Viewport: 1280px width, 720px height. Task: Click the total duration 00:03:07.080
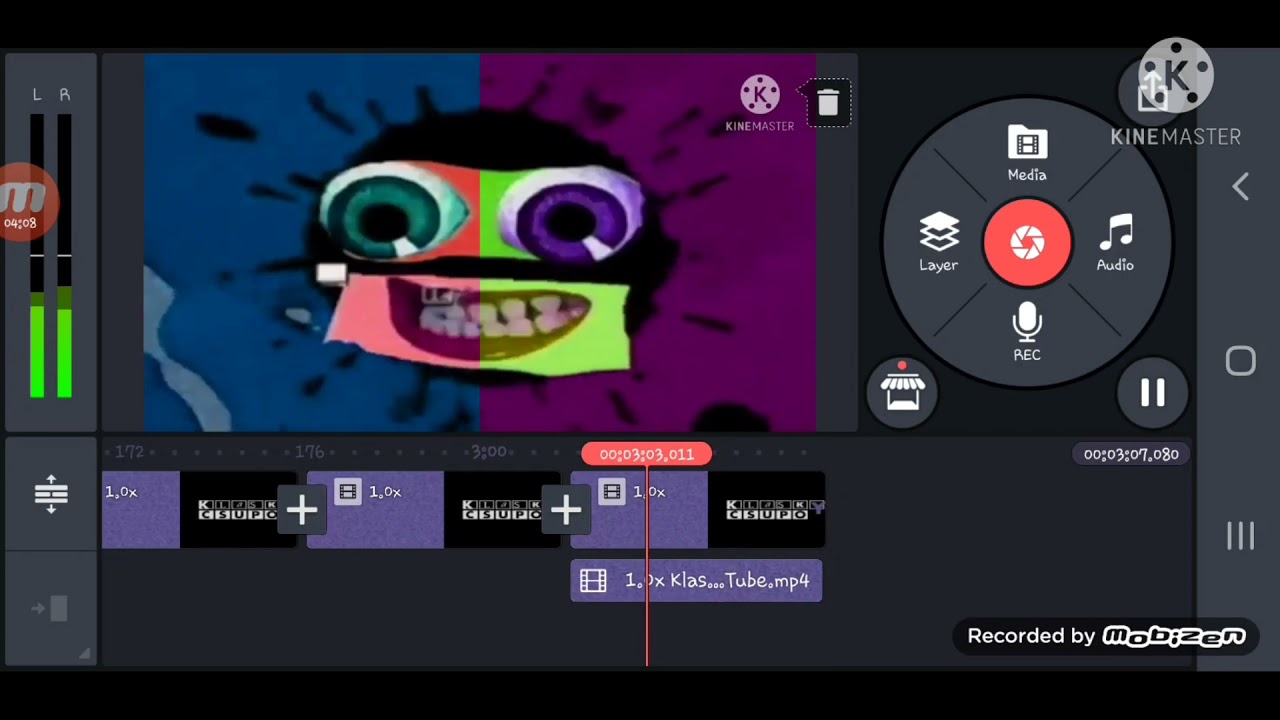1131,454
